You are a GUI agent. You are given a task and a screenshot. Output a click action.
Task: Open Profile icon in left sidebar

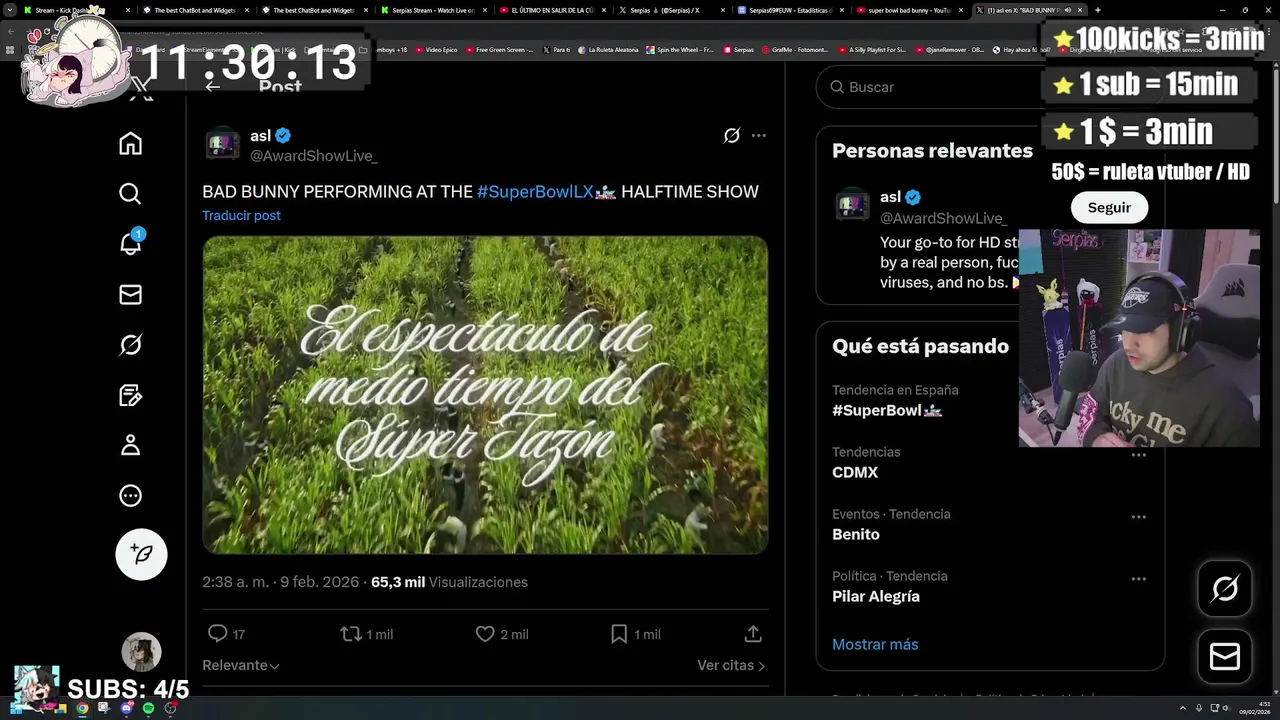click(x=130, y=445)
